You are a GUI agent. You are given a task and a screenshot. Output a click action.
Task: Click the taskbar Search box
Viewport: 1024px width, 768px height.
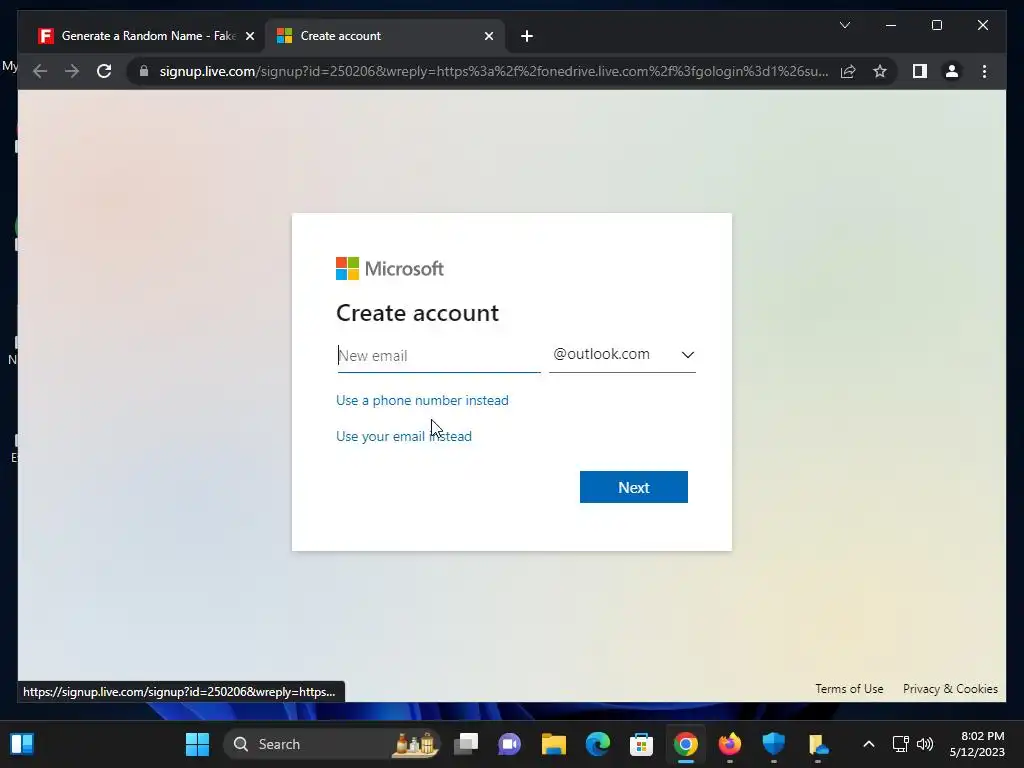click(x=332, y=744)
